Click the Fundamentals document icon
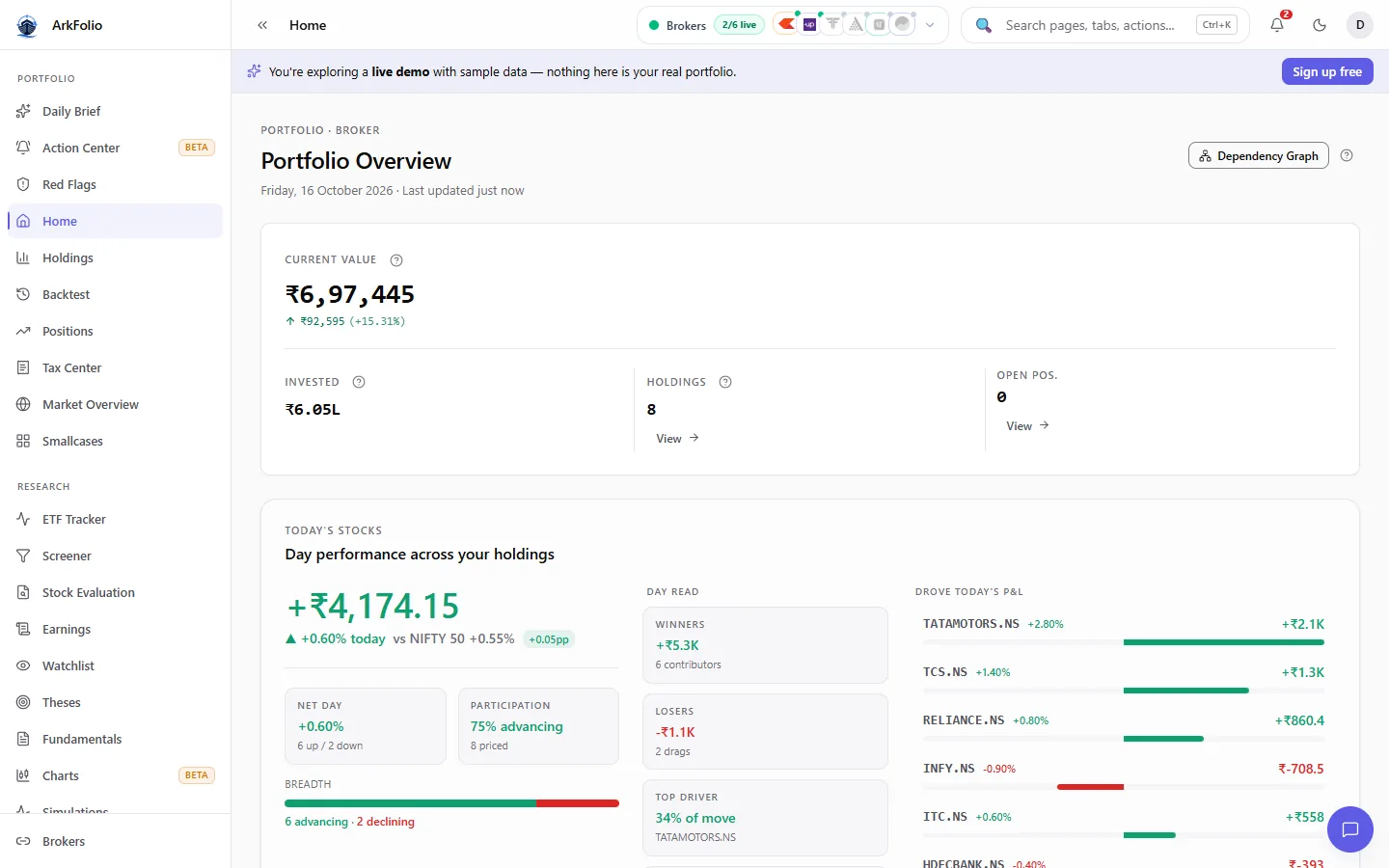Screen dimensions: 1389x868 (x=23, y=739)
